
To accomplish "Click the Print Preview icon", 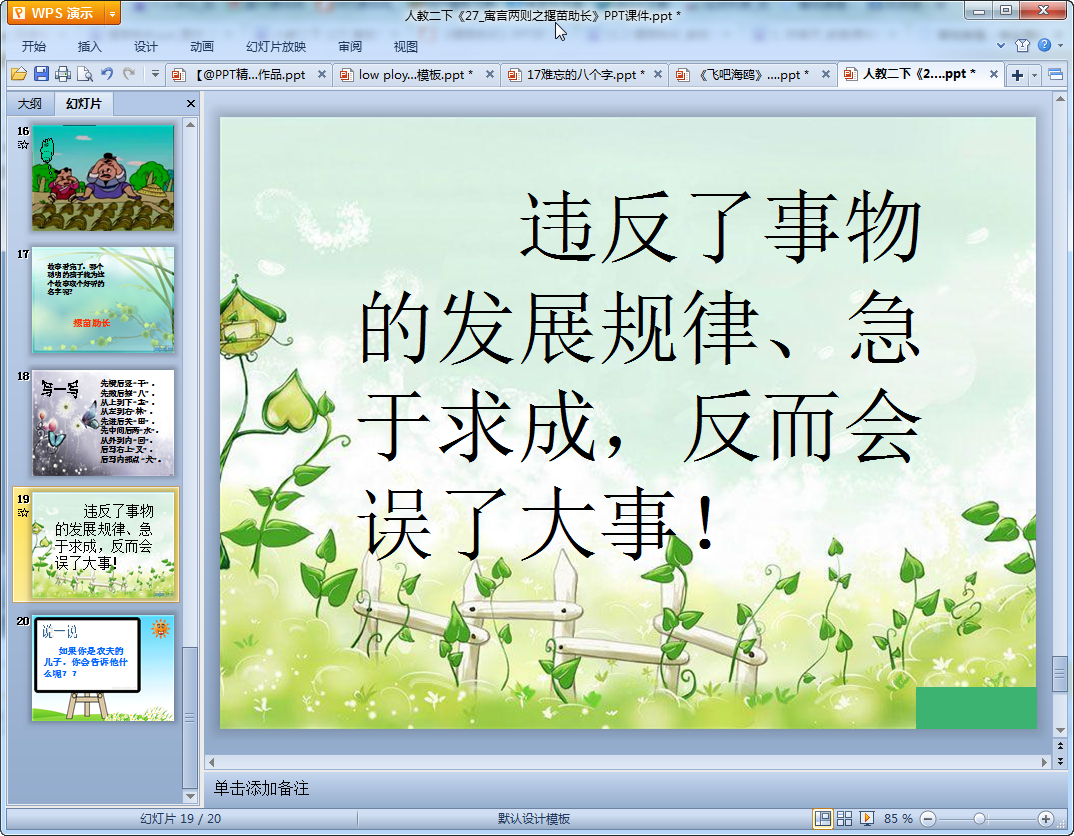I will point(85,74).
